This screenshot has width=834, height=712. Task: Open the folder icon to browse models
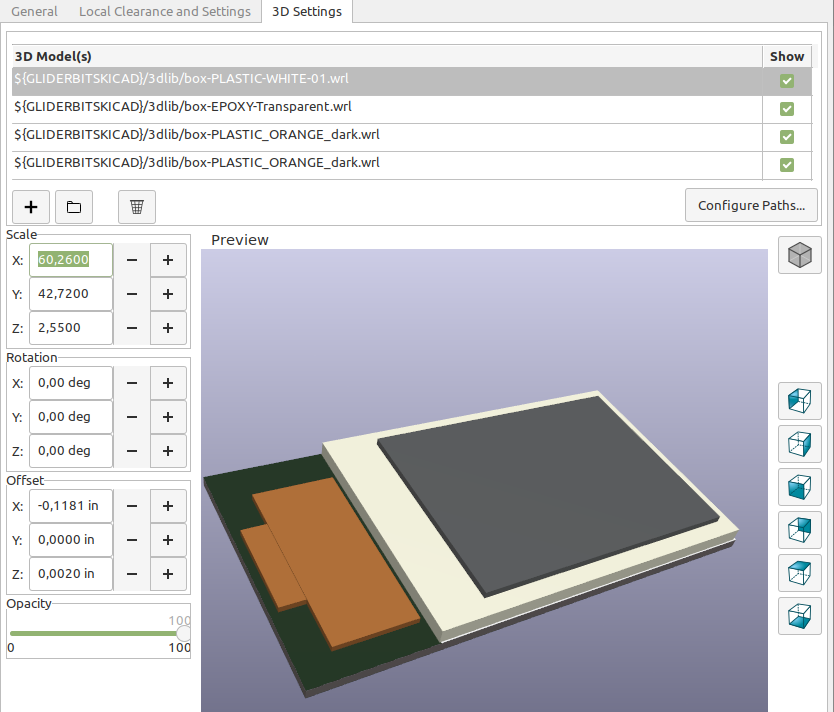[74, 207]
